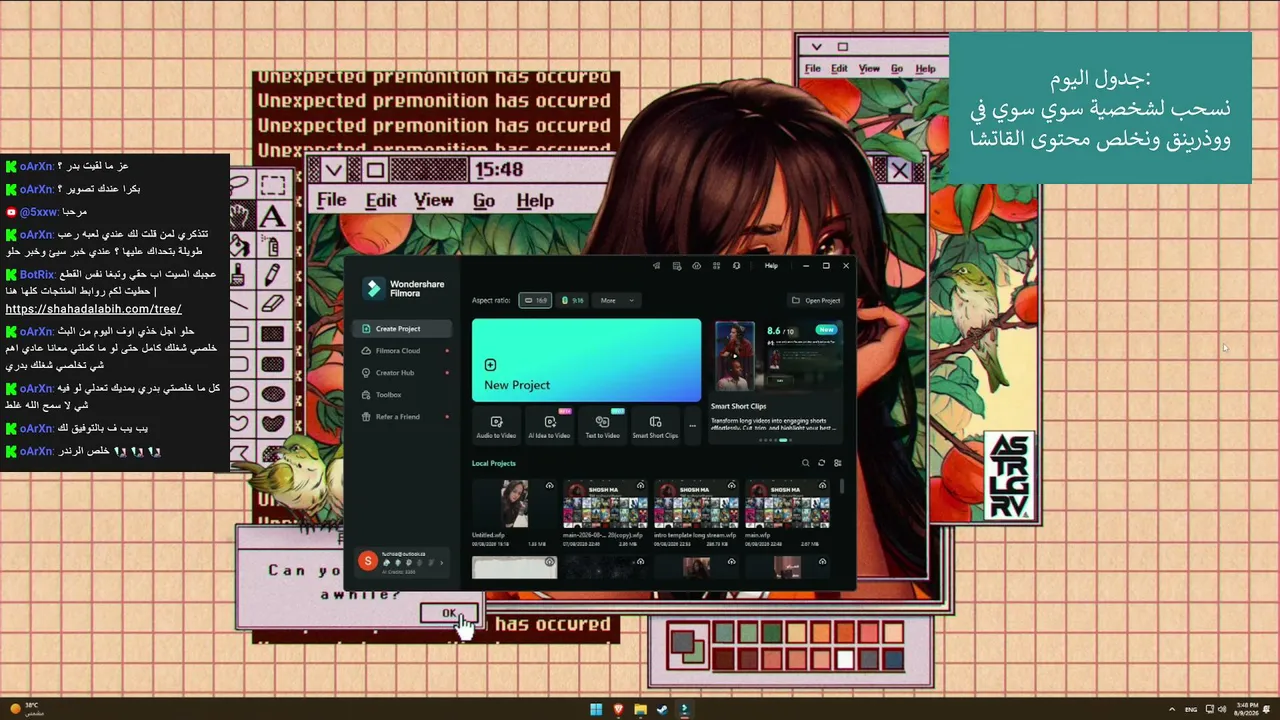Launch the Audio to Video tool
This screenshot has height=720, width=1280.
click(496, 427)
